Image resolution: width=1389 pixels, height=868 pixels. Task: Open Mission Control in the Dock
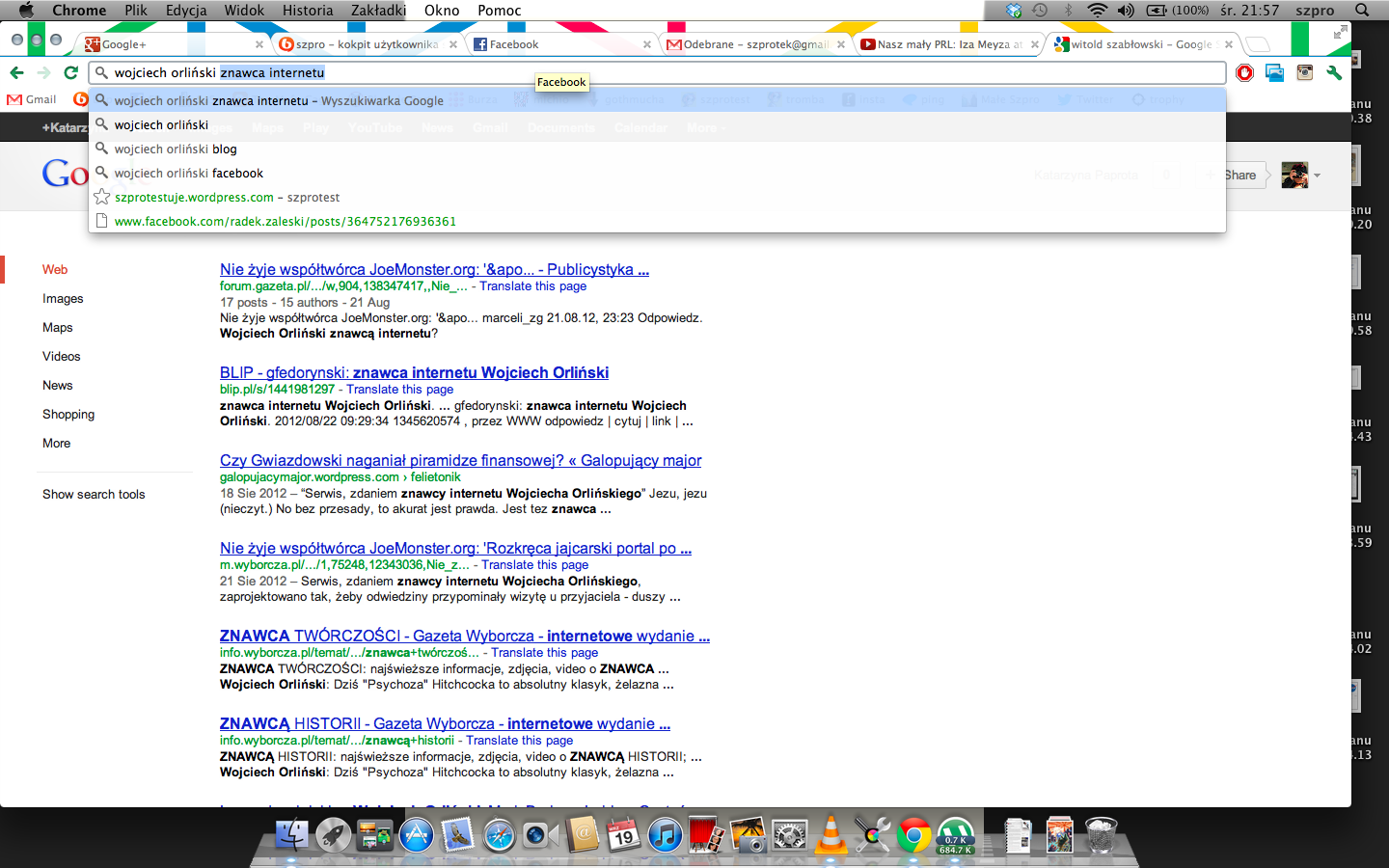[x=374, y=835]
